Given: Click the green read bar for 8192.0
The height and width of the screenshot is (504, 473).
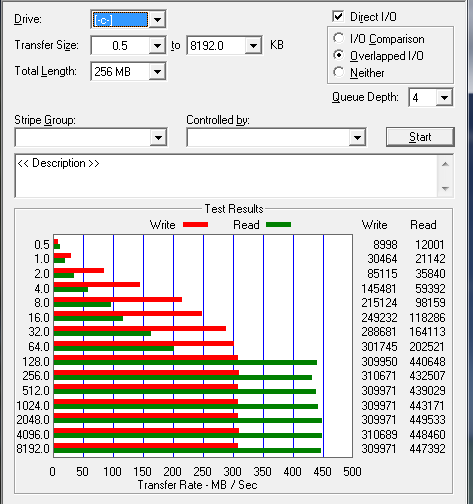Looking at the screenshot, I should pyautogui.click(x=187, y=451).
